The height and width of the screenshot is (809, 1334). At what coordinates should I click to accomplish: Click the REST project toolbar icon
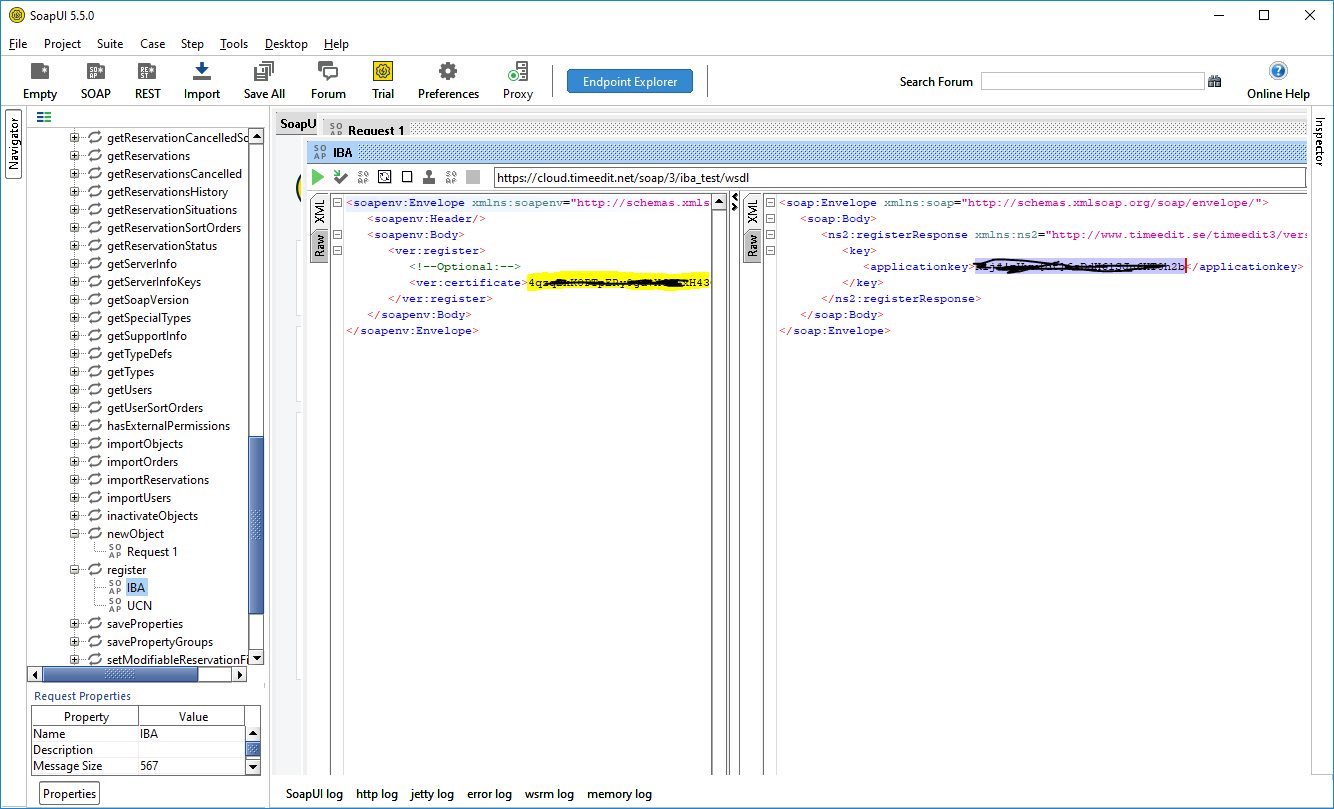tap(147, 80)
